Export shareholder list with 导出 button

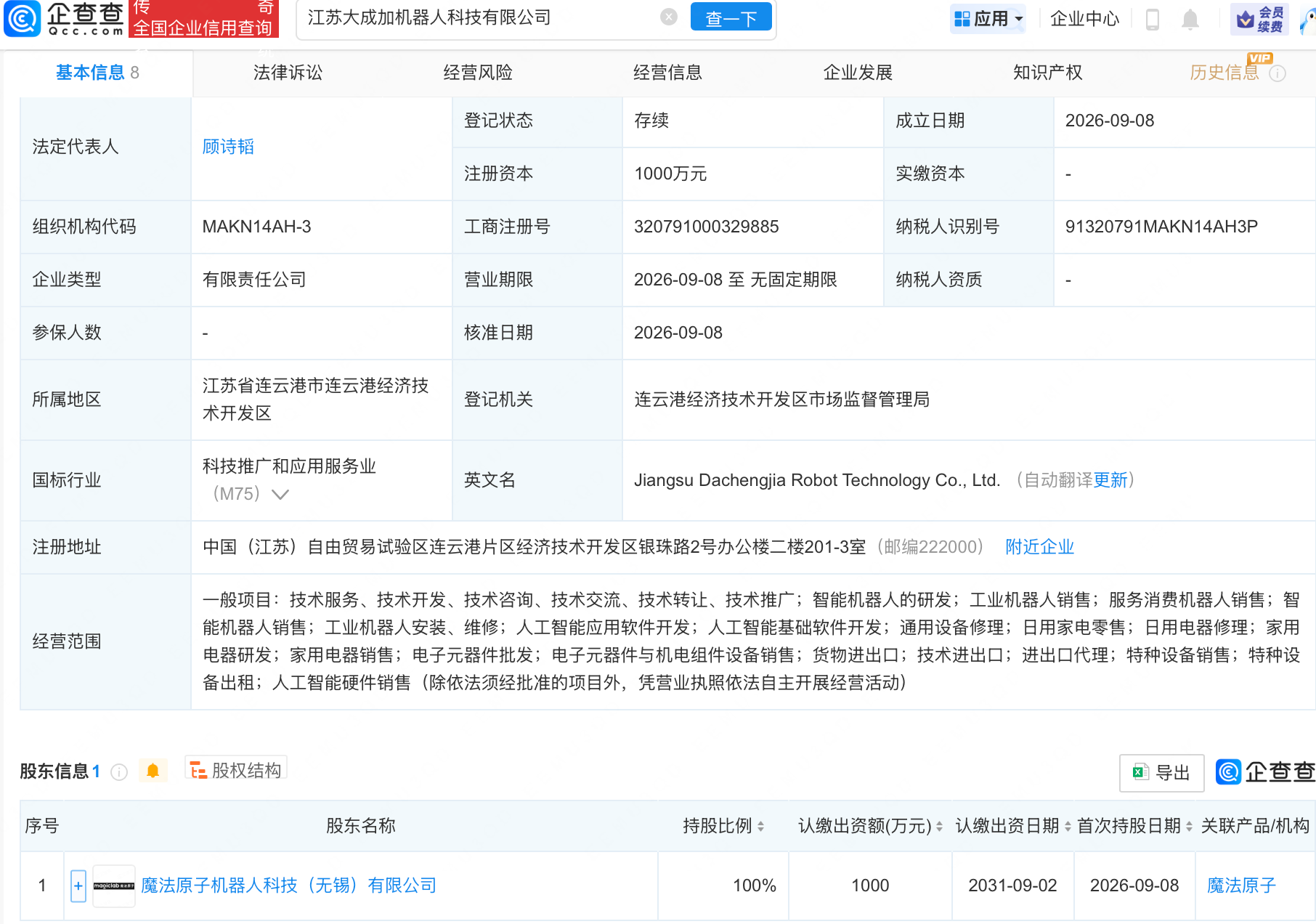pos(1161,773)
